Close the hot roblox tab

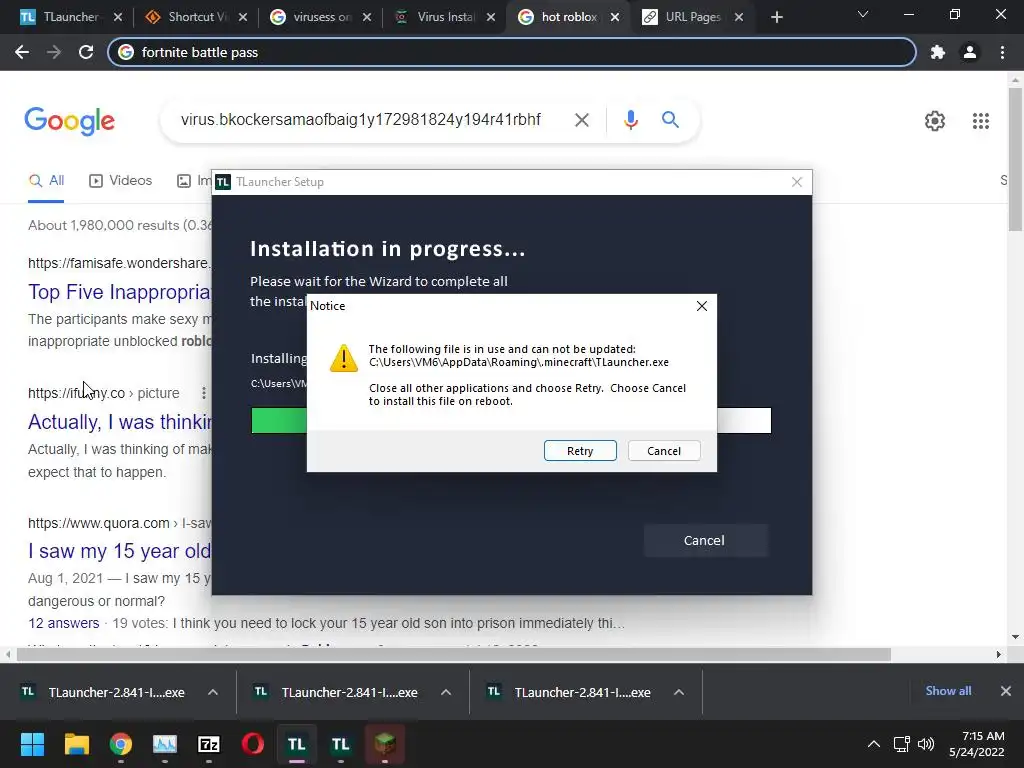[615, 18]
